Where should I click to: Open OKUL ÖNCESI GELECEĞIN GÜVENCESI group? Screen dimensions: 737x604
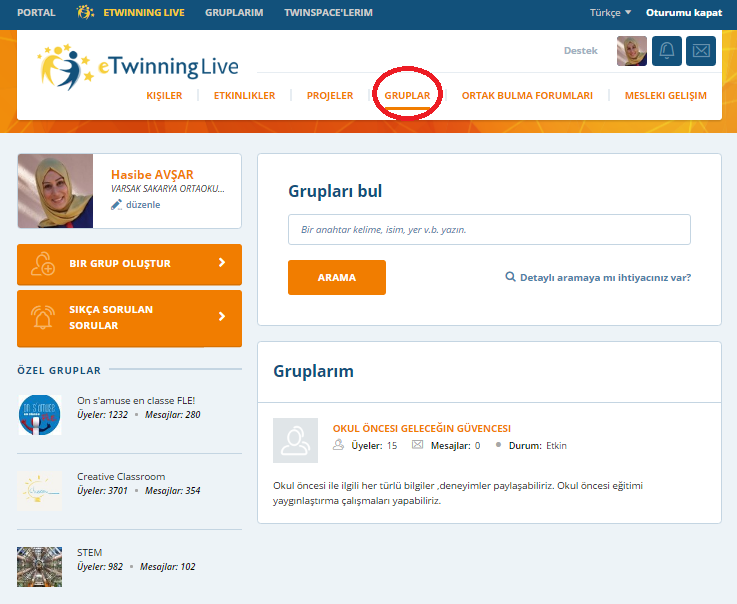tap(422, 428)
